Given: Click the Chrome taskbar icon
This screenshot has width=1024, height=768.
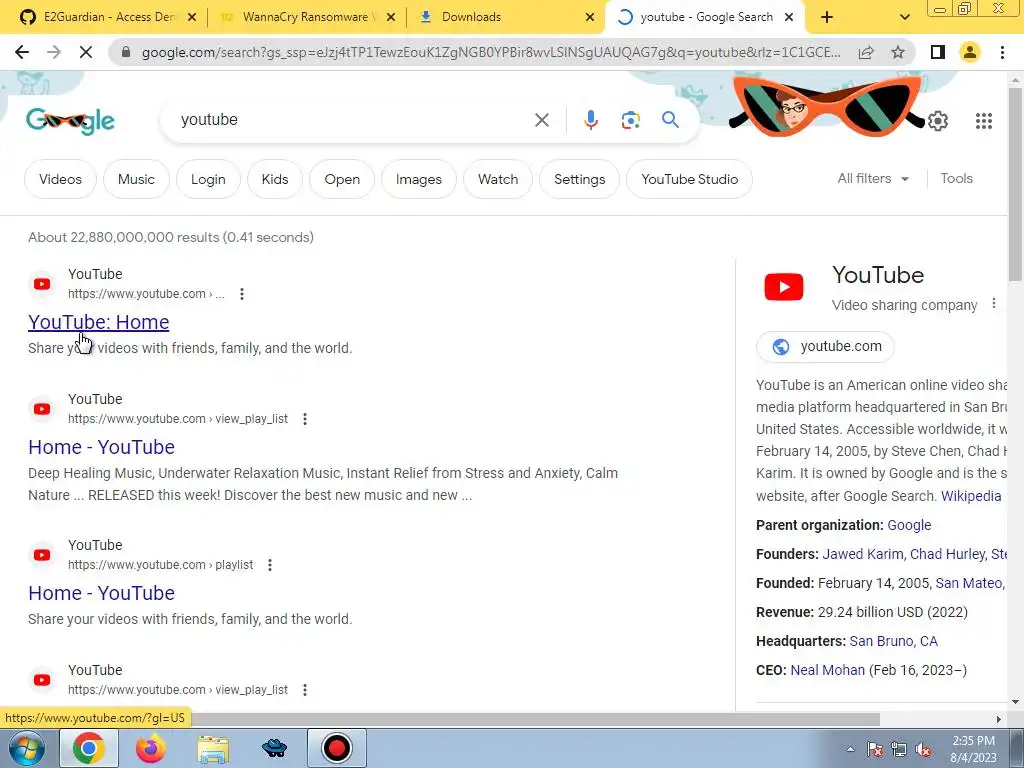Looking at the screenshot, I should tap(89, 748).
